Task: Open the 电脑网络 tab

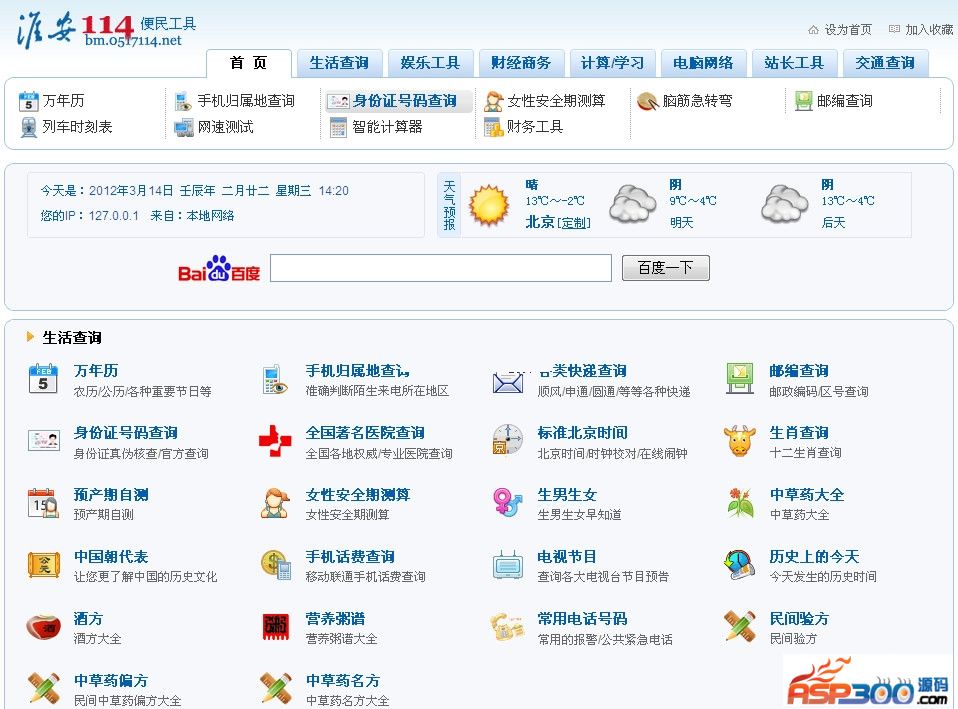Action: click(703, 63)
